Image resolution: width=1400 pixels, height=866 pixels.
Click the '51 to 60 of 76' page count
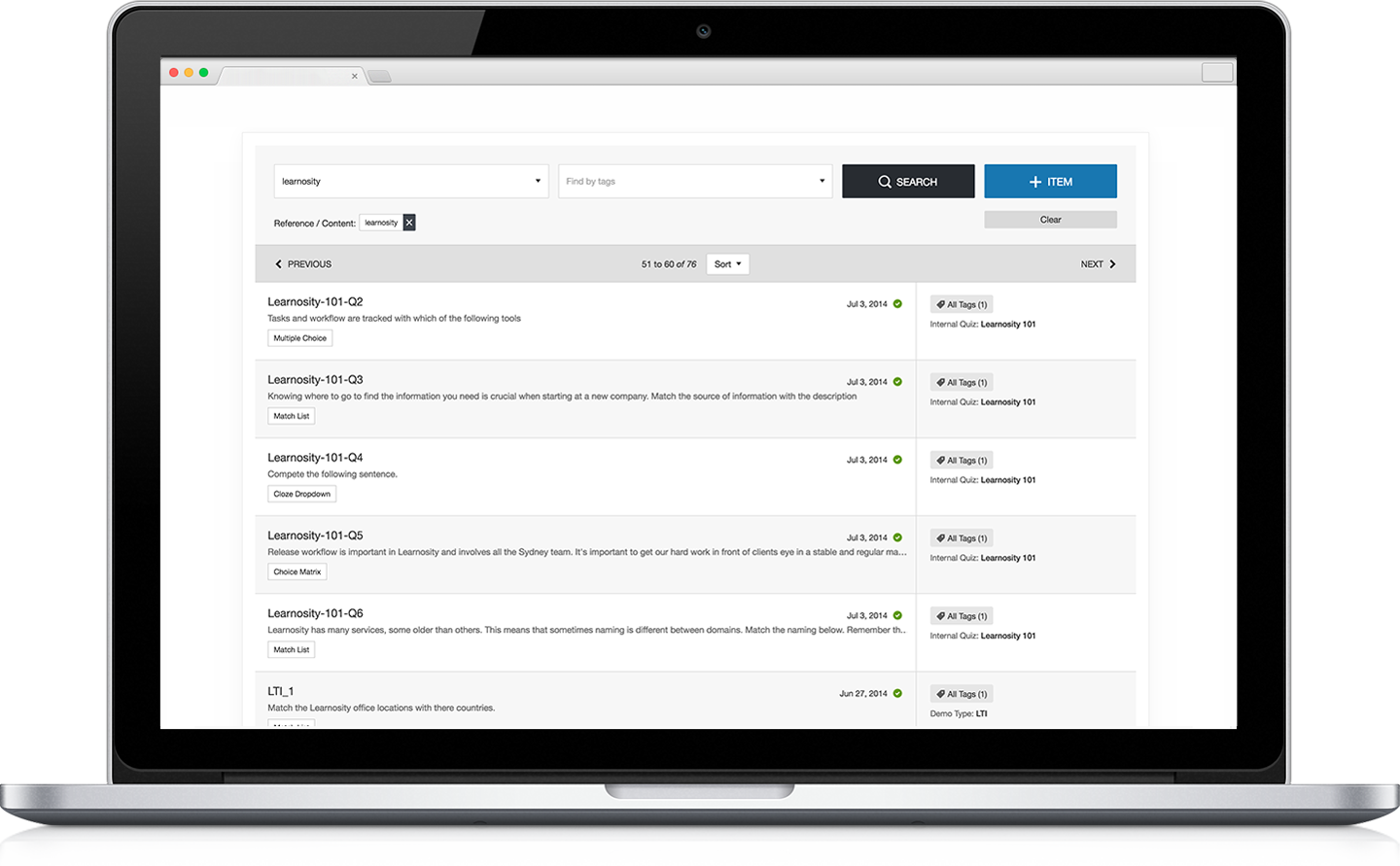(669, 264)
